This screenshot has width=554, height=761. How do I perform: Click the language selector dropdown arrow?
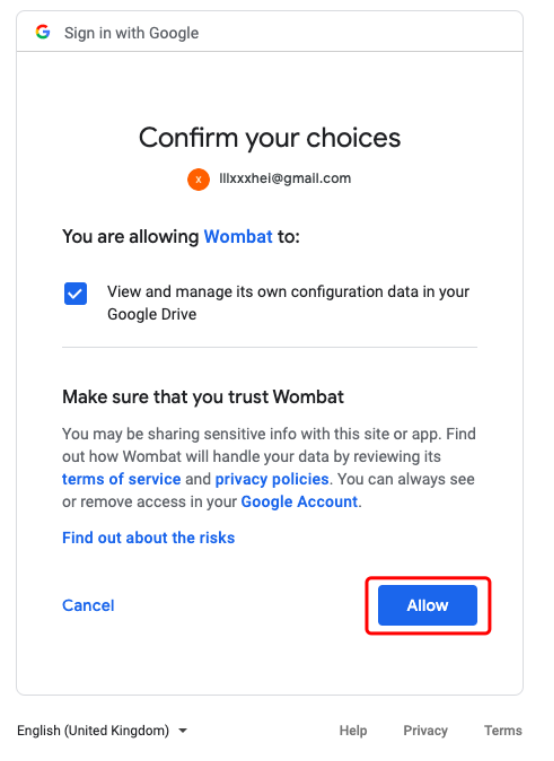tap(183, 730)
